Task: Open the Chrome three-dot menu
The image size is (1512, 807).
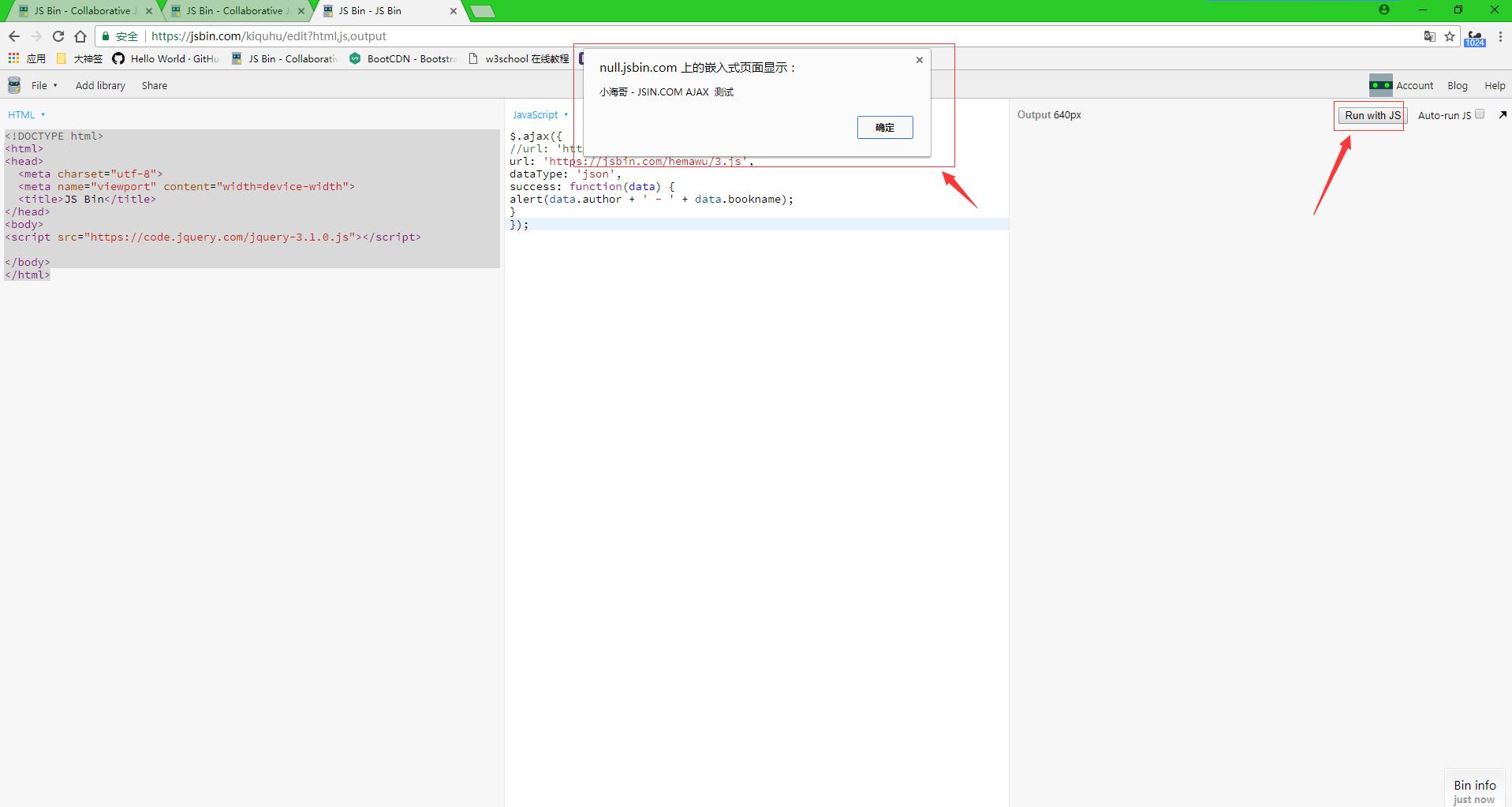Action: pyautogui.click(x=1500, y=36)
